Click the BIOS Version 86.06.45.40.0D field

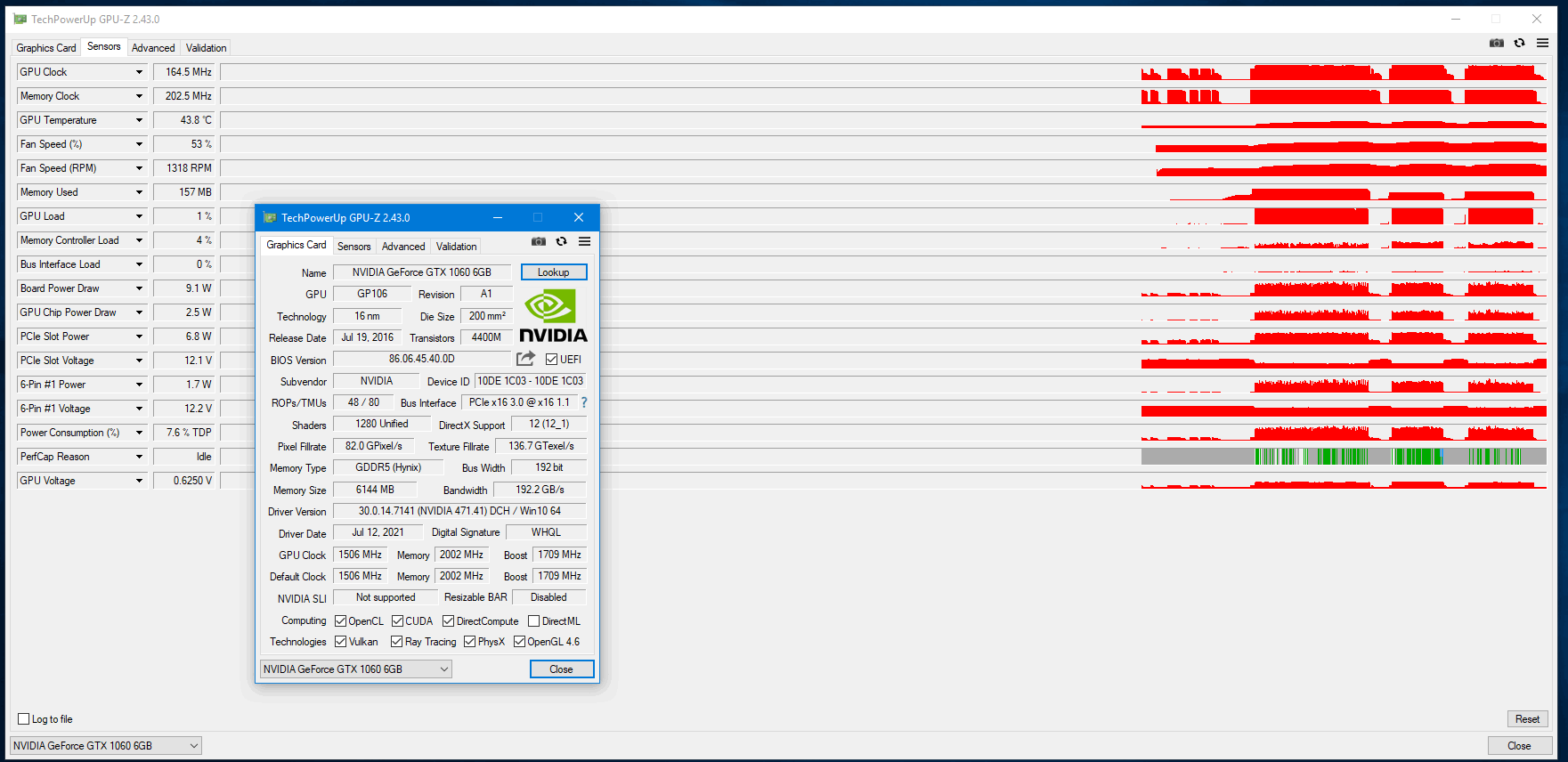tap(421, 359)
